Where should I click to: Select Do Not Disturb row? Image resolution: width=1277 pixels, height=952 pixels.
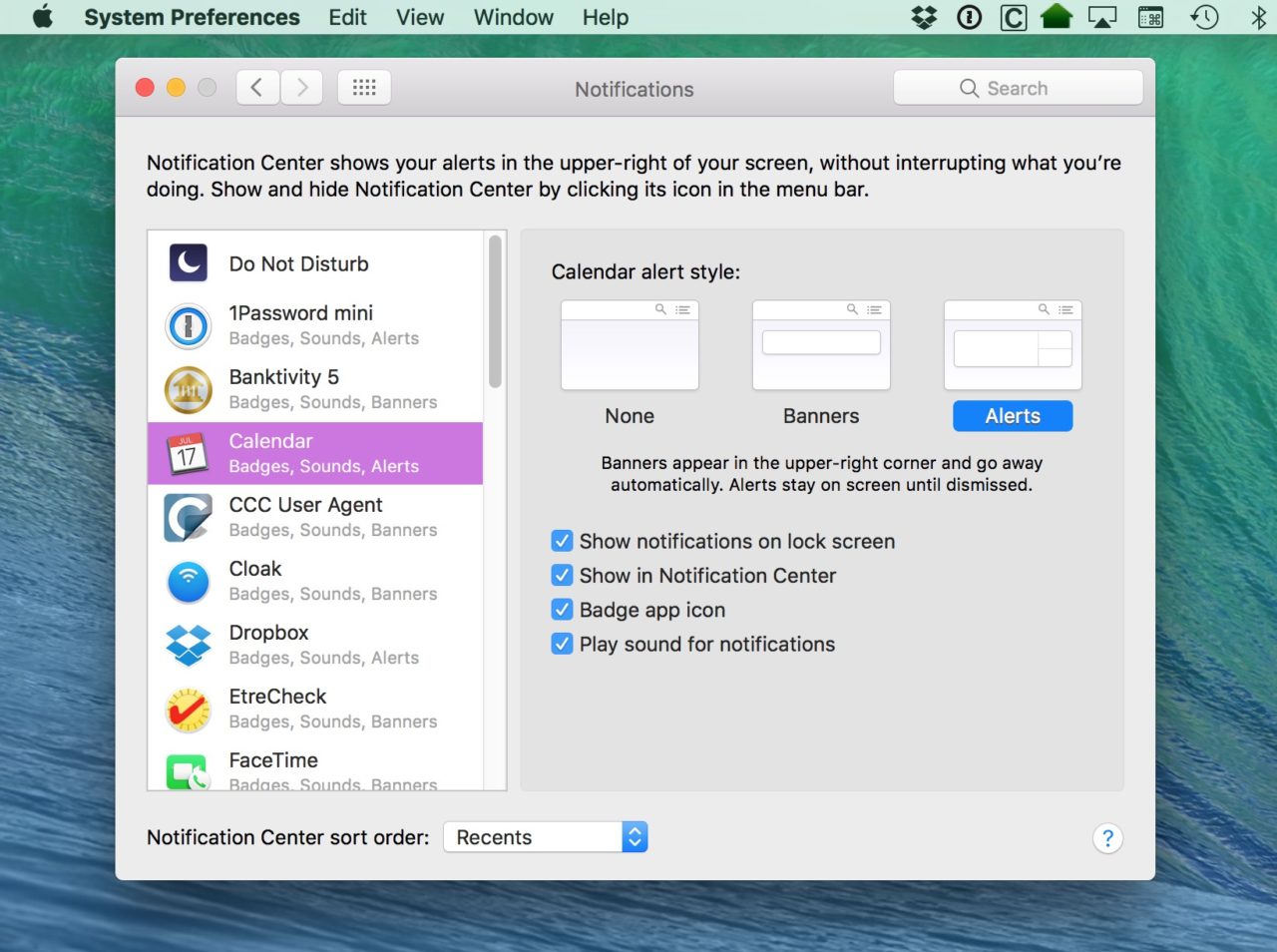point(315,263)
